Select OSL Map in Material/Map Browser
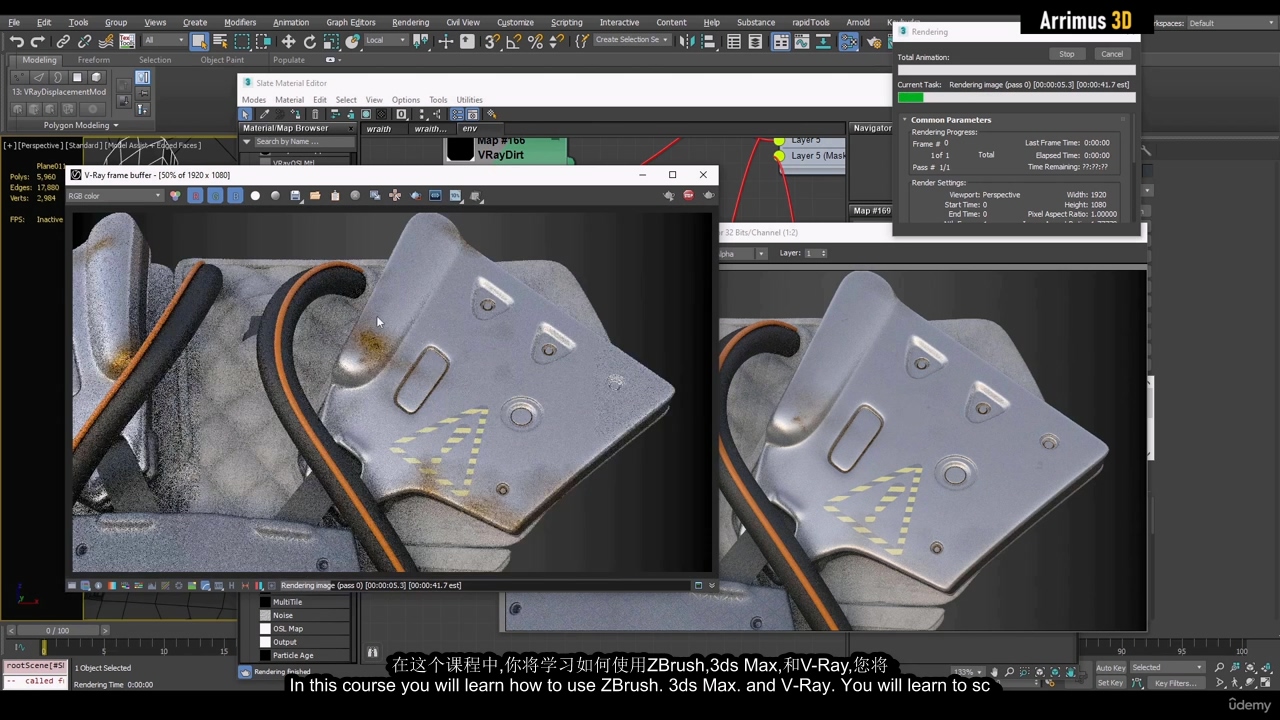 coord(288,629)
